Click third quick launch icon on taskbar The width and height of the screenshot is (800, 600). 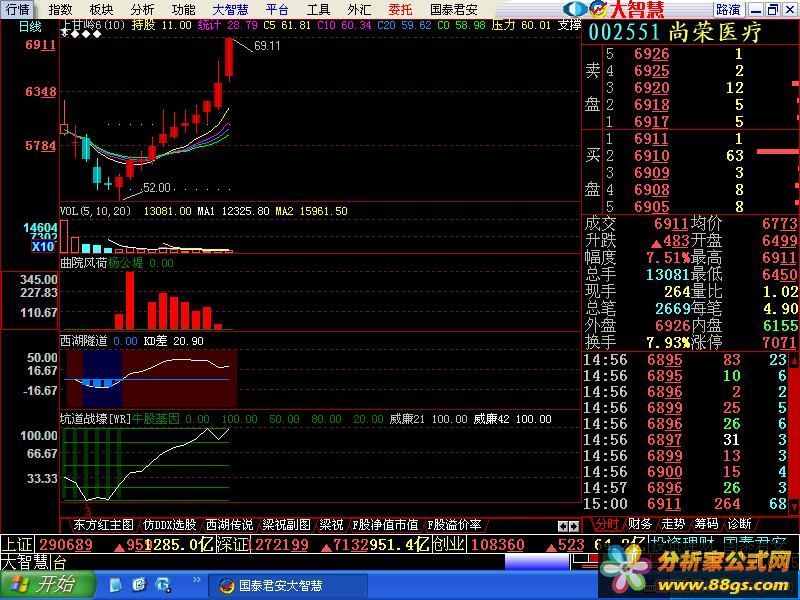[164, 585]
